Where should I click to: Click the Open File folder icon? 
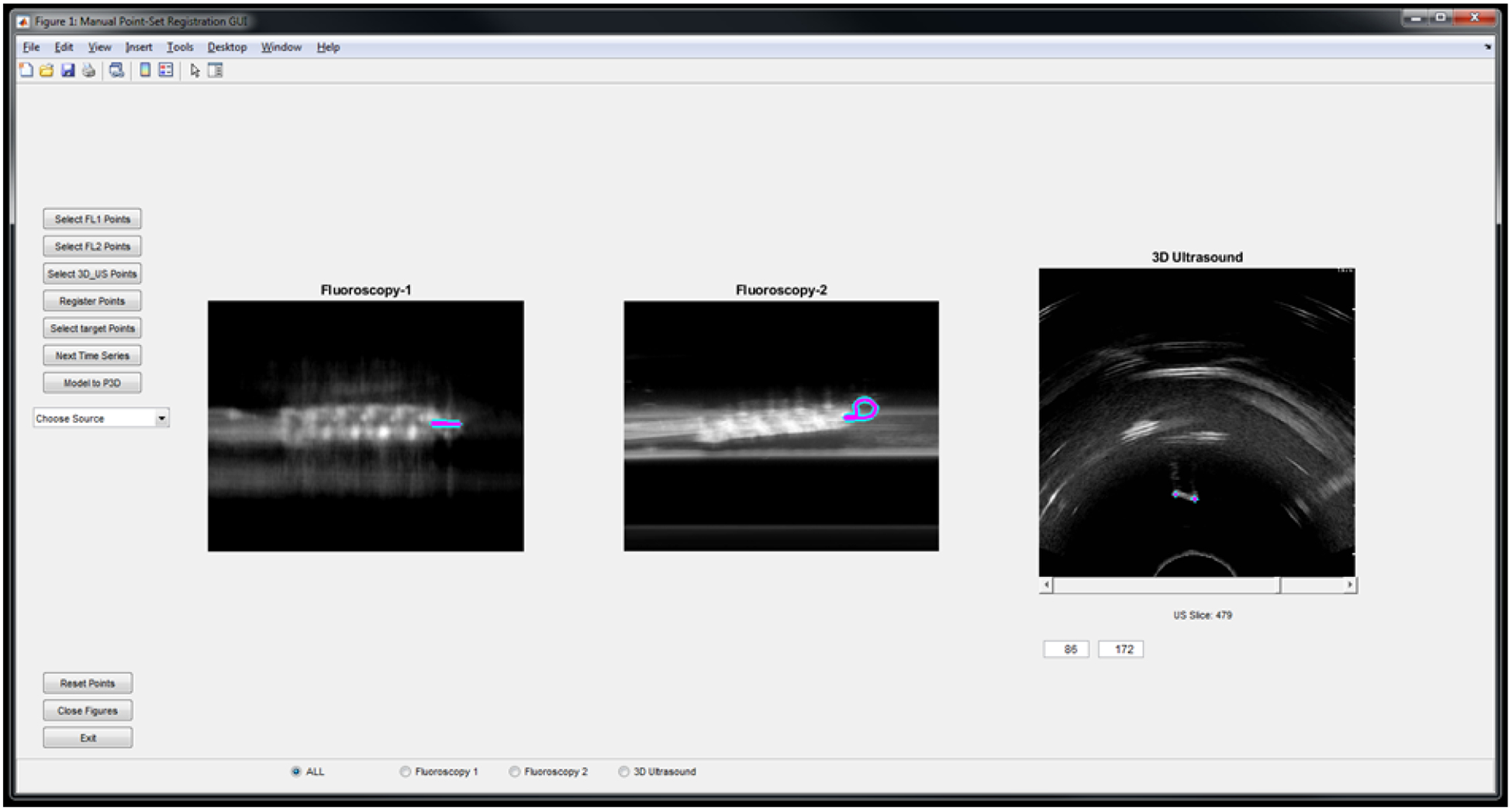pos(47,71)
